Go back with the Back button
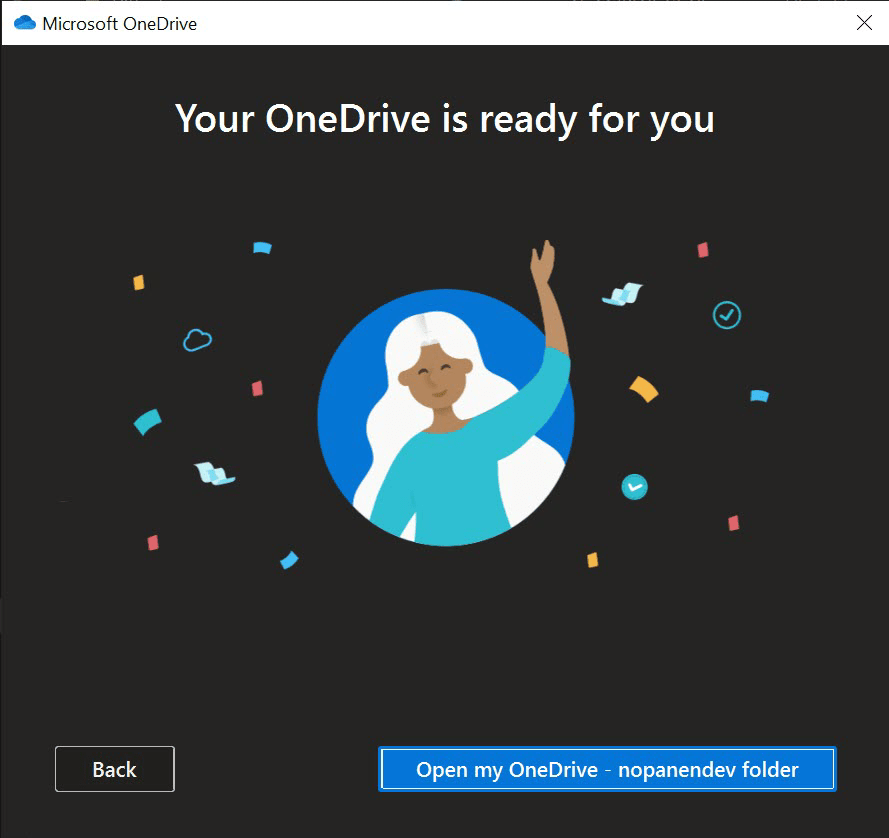The height and width of the screenshot is (838, 889). (114, 769)
